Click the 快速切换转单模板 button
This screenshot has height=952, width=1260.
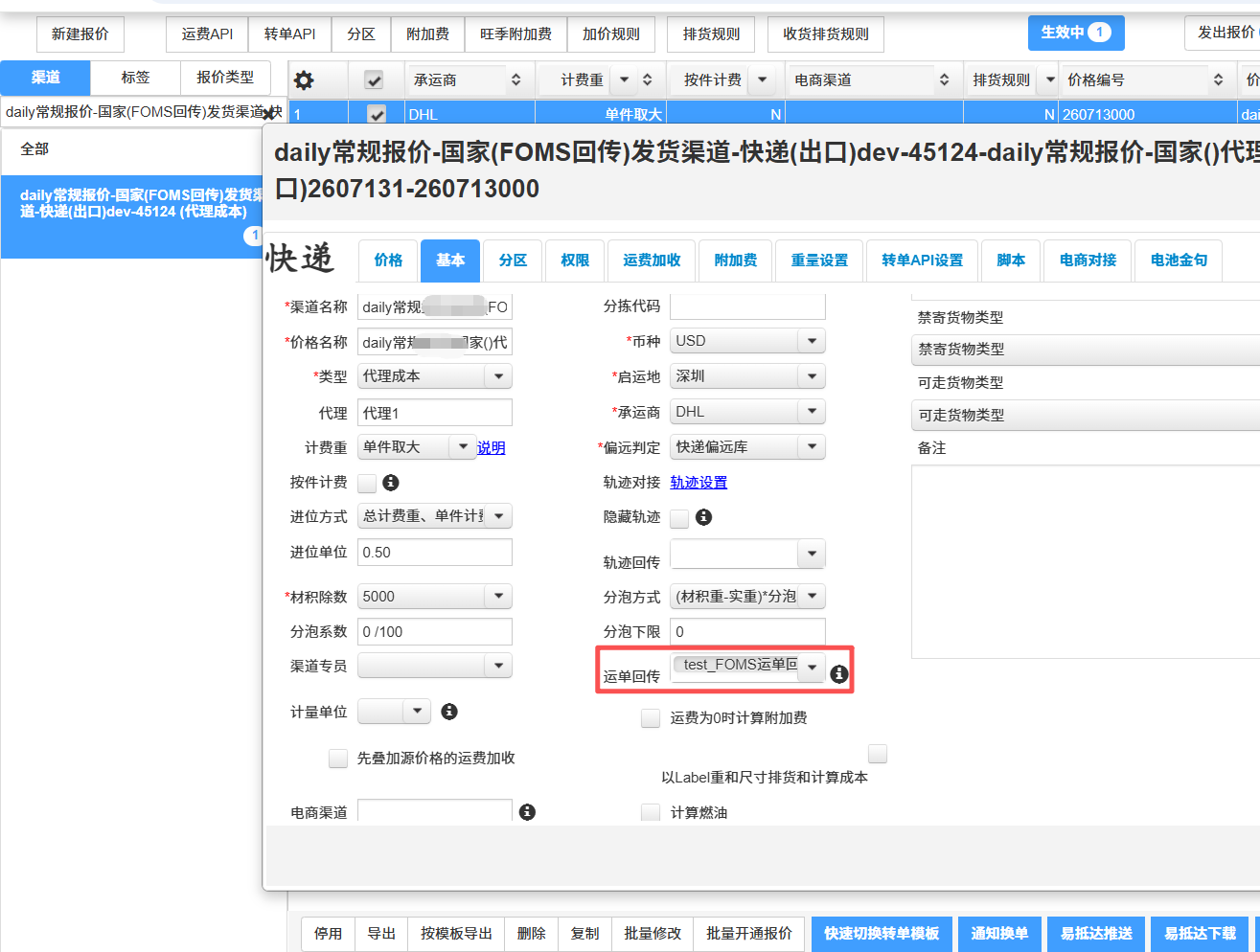point(882,934)
